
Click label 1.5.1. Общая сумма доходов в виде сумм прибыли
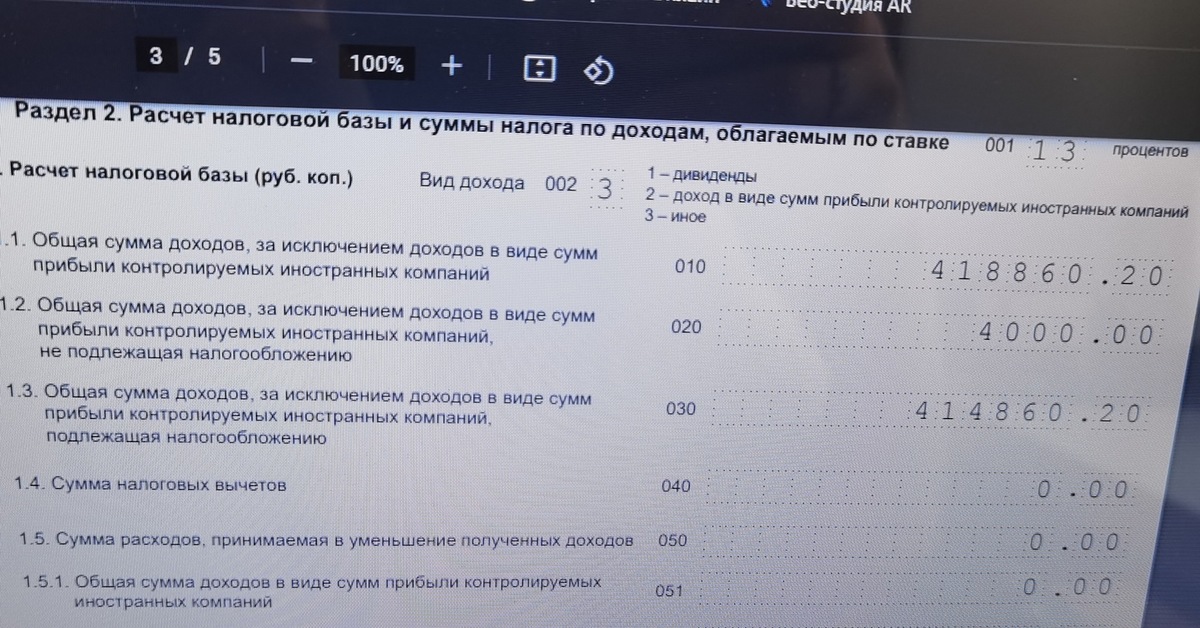click(x=312, y=591)
